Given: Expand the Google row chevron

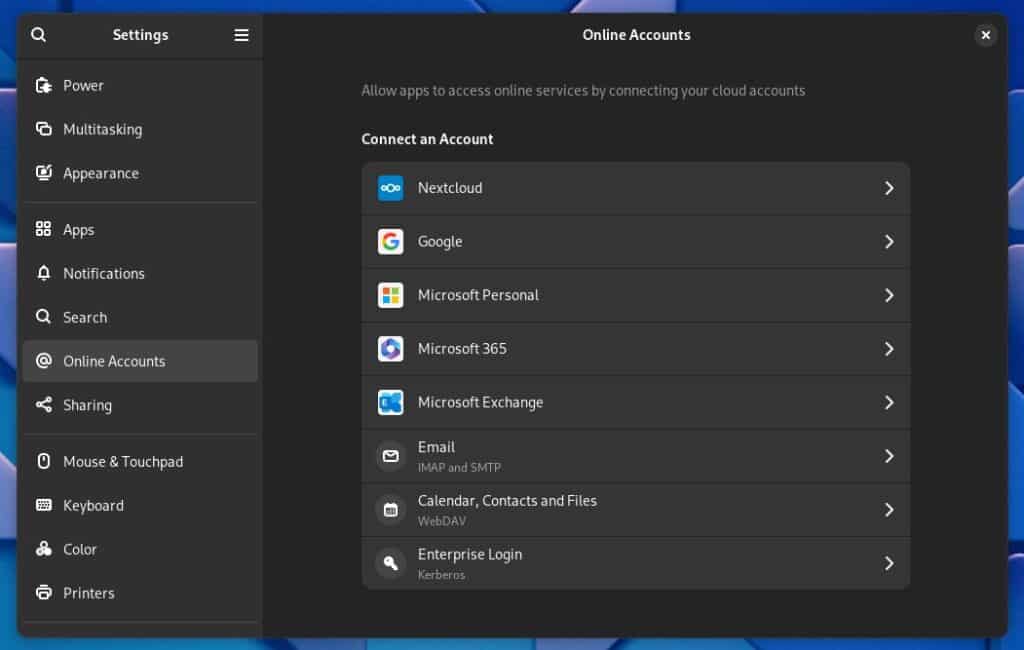Looking at the screenshot, I should [888, 242].
